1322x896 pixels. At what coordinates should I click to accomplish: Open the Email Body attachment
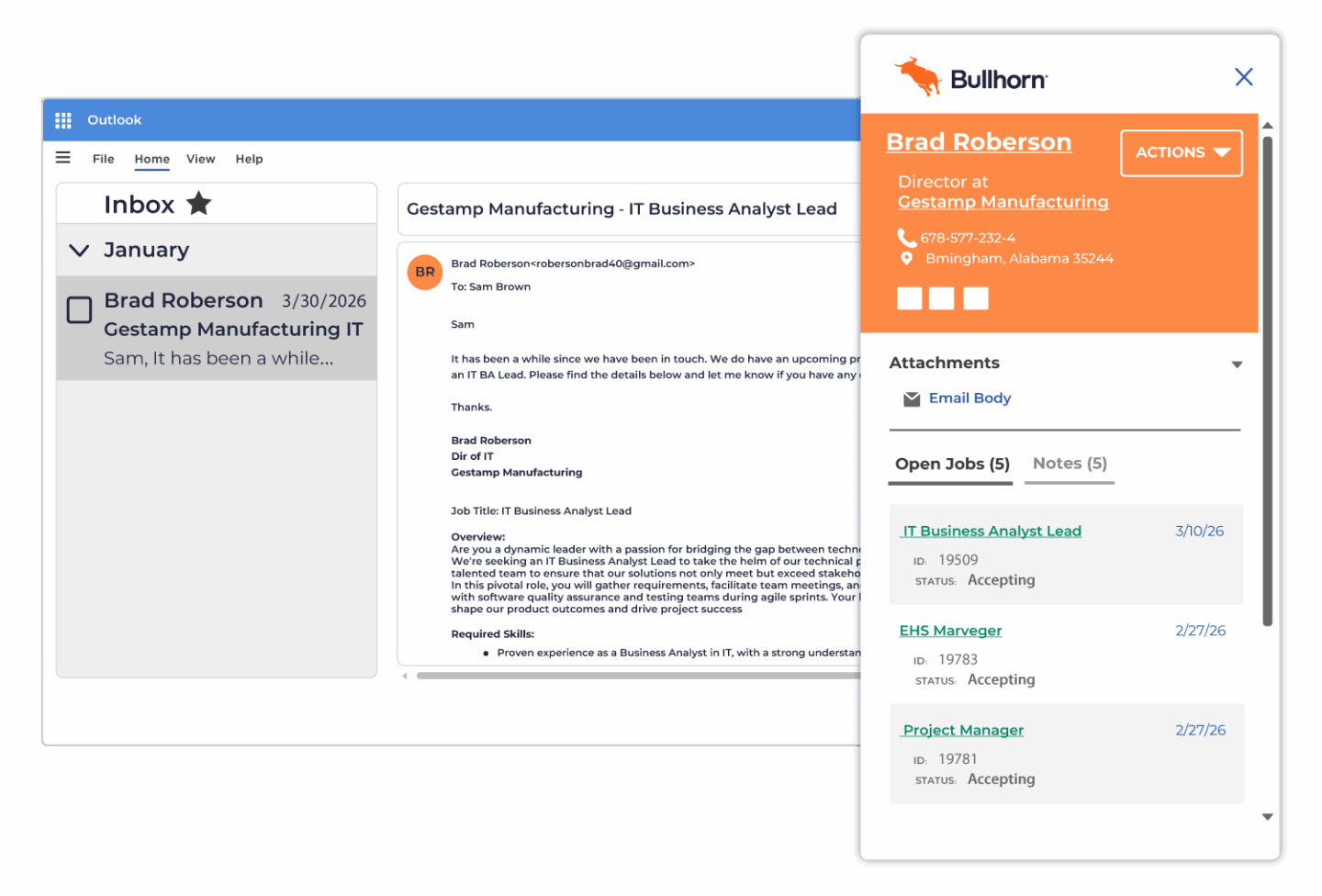point(969,398)
